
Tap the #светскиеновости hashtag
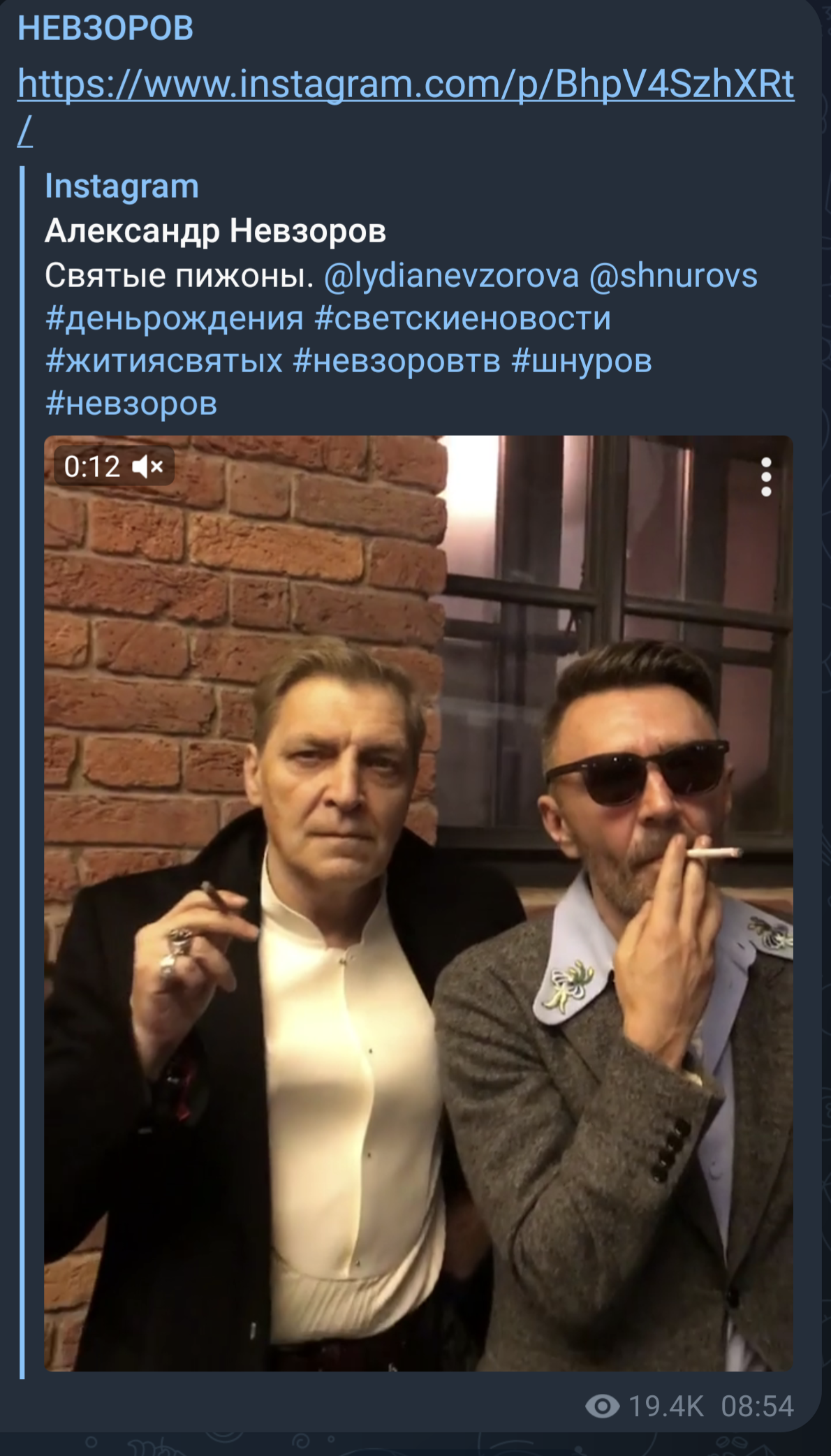pos(463,318)
